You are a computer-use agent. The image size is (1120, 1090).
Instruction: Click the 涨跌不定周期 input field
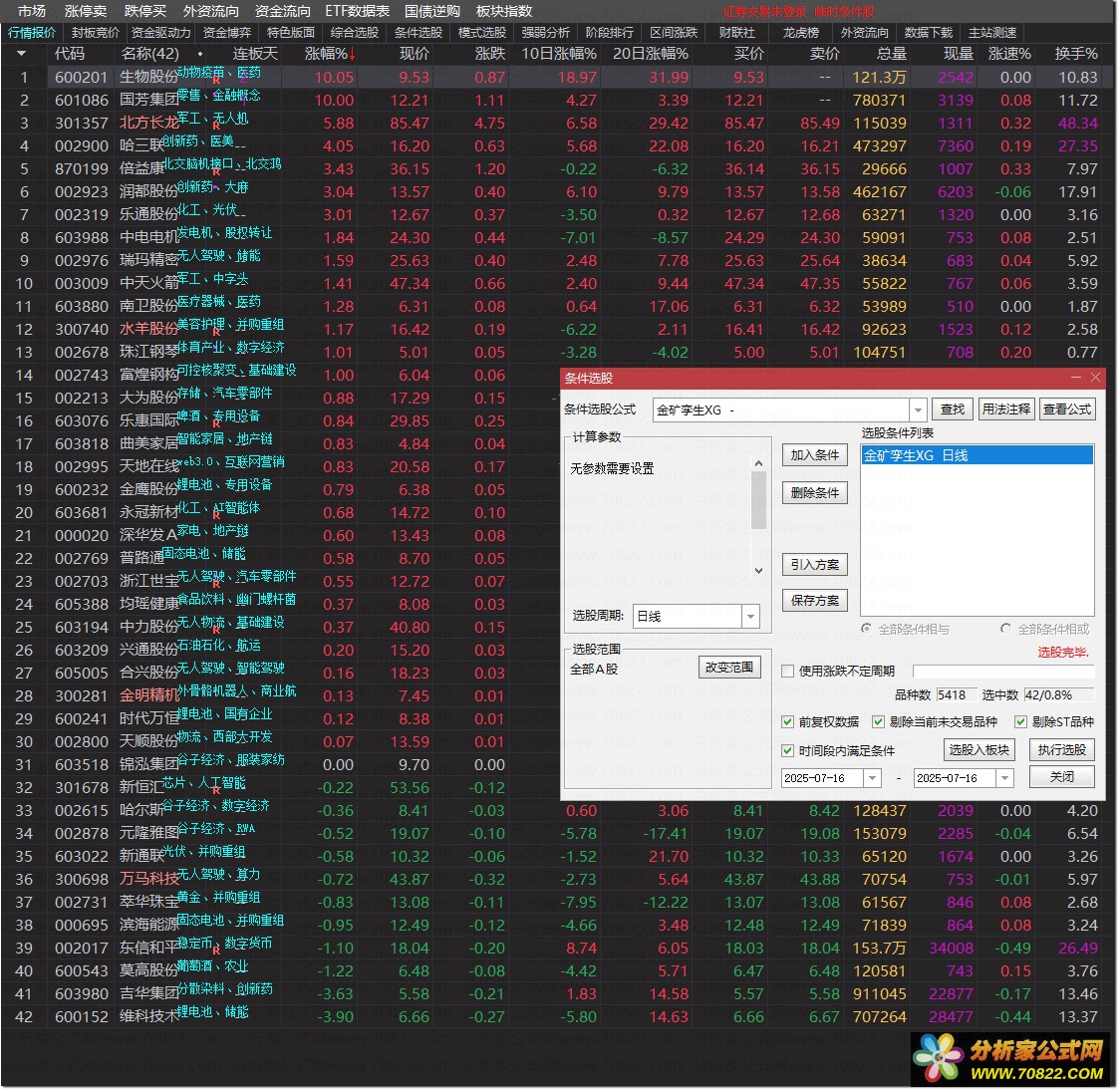point(1003,672)
